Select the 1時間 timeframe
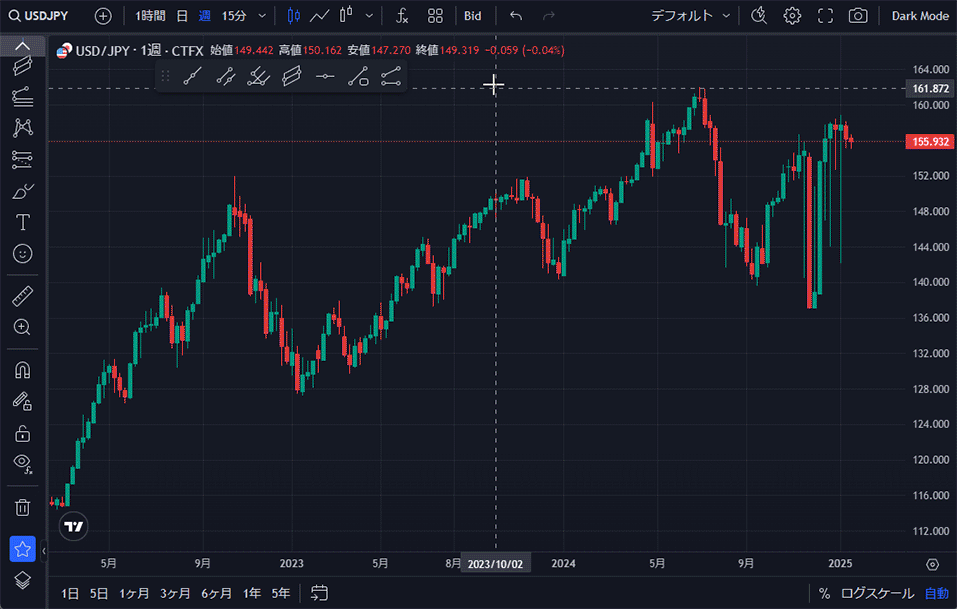Viewport: 957px width, 609px height. coord(150,16)
